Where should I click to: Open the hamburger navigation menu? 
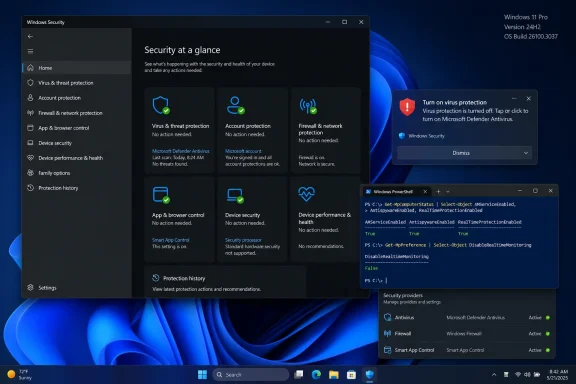[x=30, y=51]
